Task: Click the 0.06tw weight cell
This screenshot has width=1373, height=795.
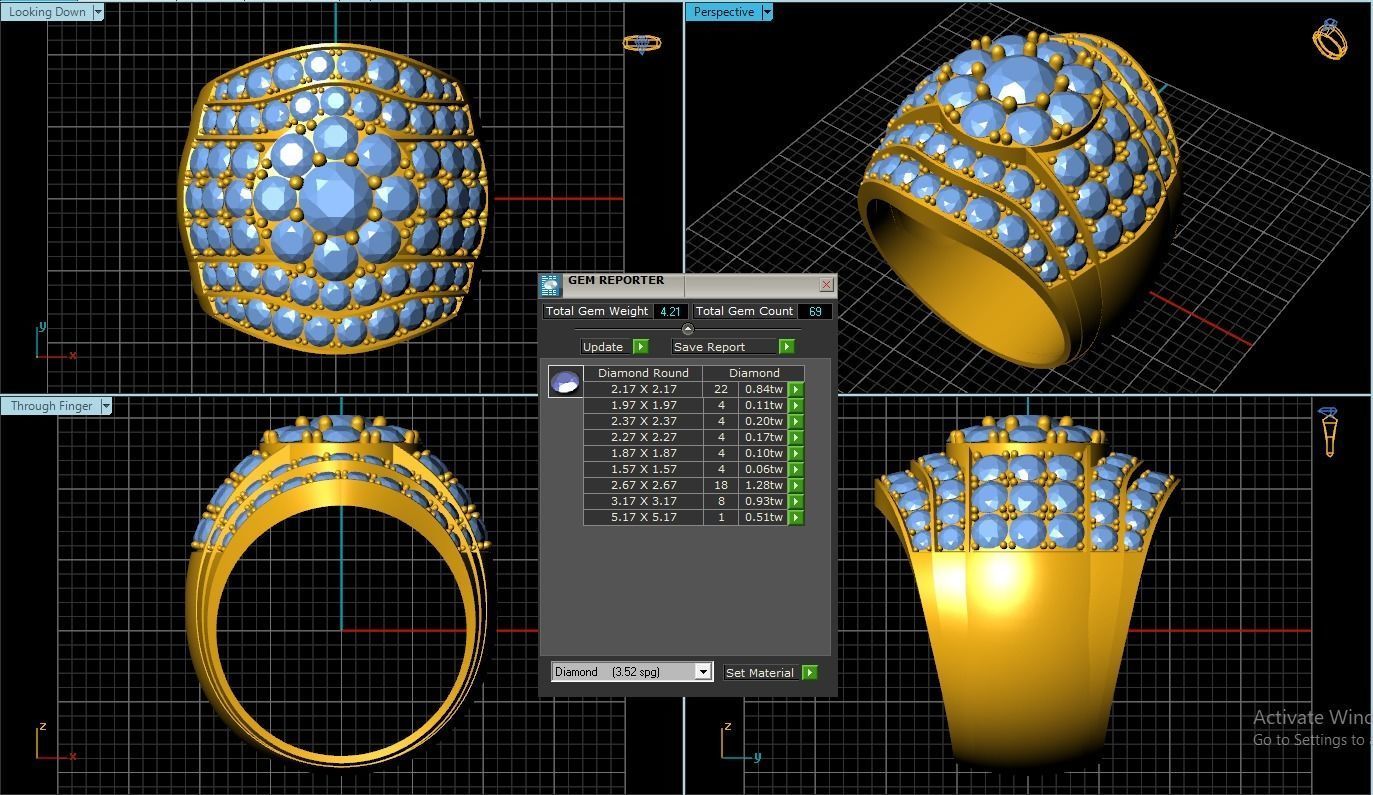Action: pyautogui.click(x=764, y=469)
